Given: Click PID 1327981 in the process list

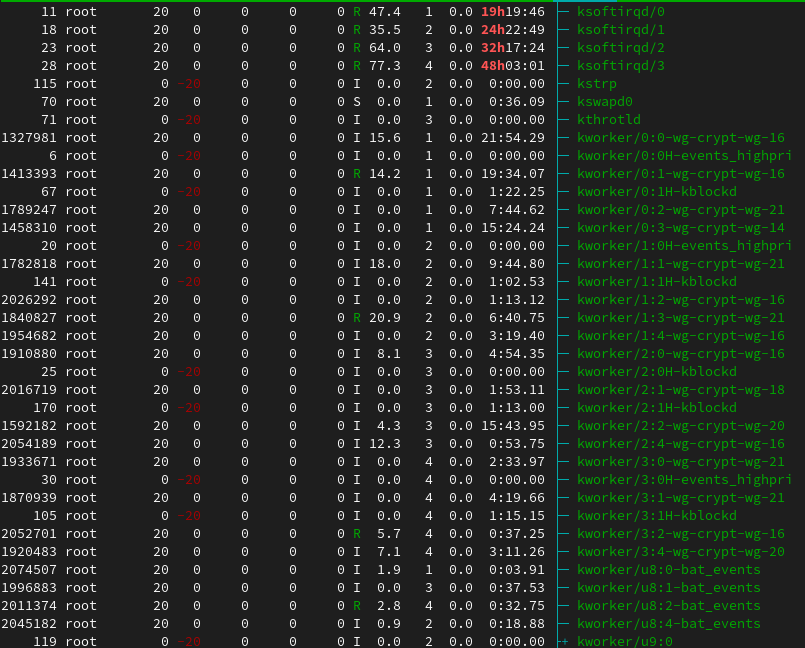Looking at the screenshot, I should point(29,138).
